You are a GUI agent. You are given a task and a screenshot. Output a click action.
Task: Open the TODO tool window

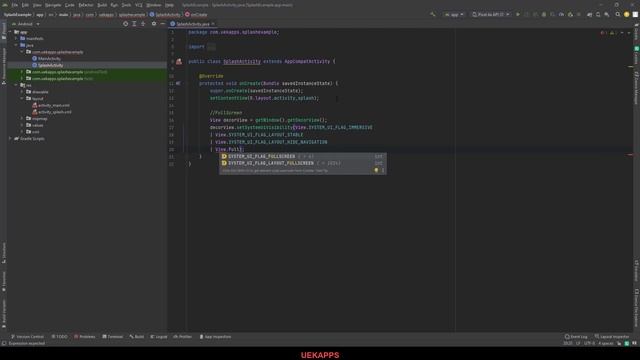[x=60, y=337]
